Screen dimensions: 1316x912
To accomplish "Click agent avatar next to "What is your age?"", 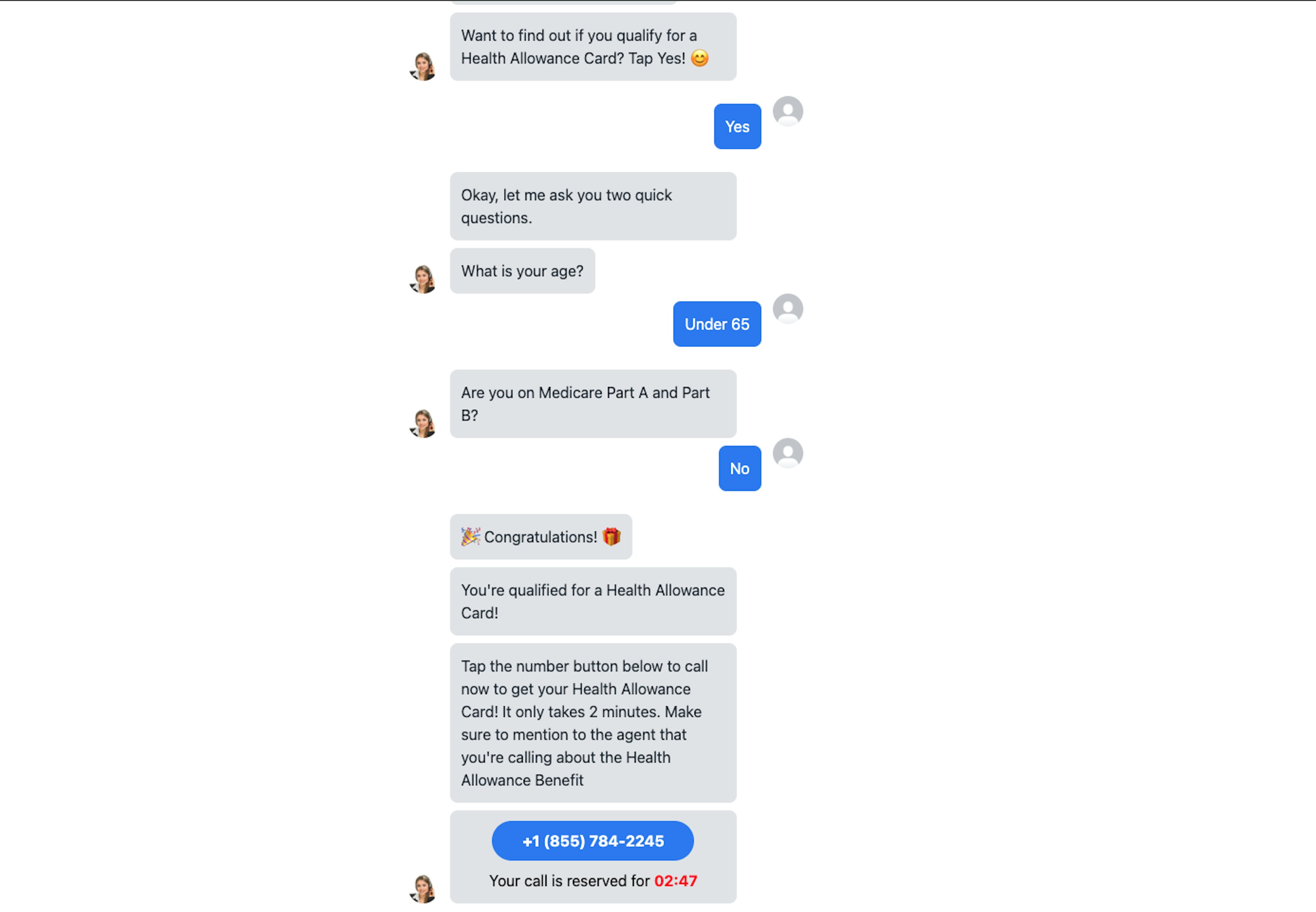I will click(x=423, y=279).
